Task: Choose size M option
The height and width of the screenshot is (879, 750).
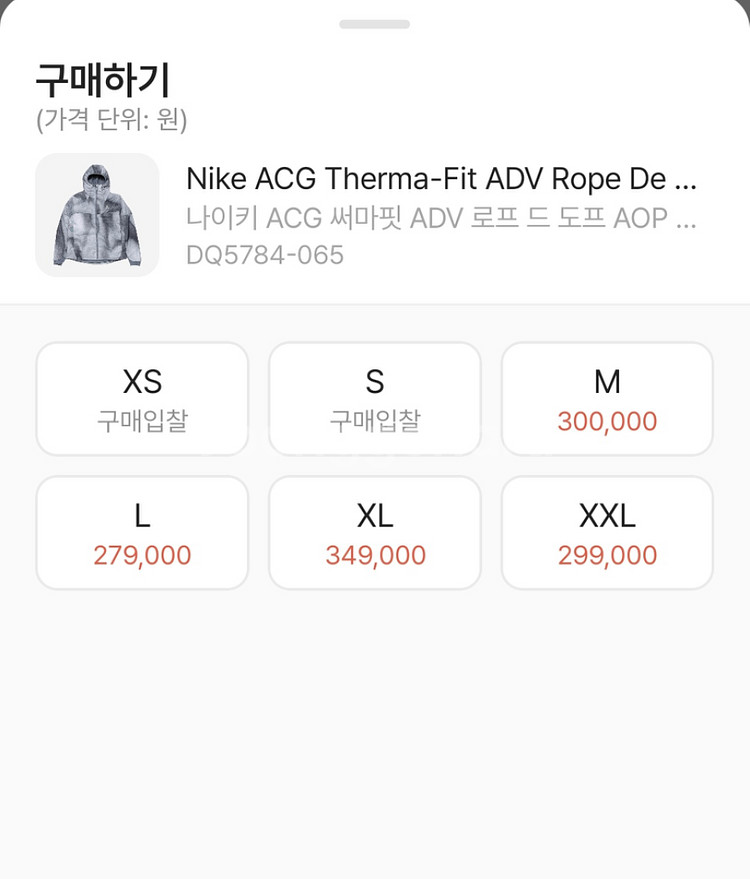Action: (607, 398)
